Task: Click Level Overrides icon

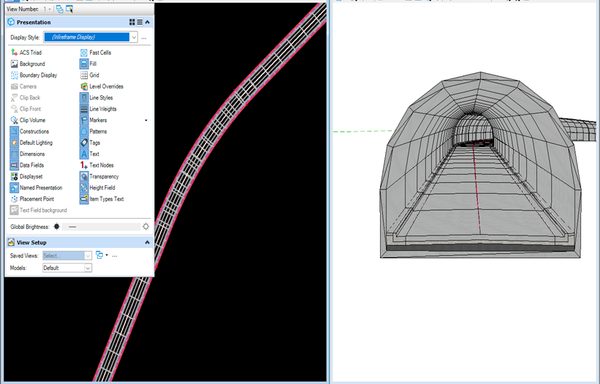Action: [x=84, y=86]
